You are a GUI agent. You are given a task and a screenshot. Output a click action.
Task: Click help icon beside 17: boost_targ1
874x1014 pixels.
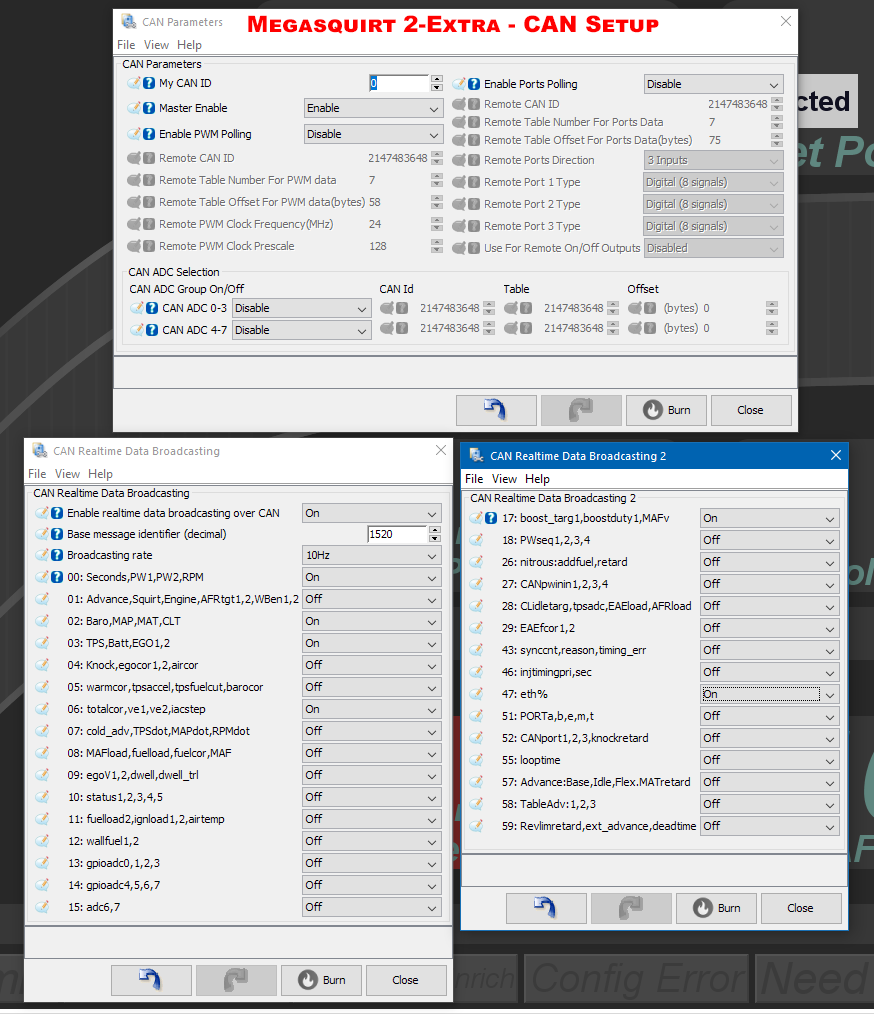[x=491, y=518]
